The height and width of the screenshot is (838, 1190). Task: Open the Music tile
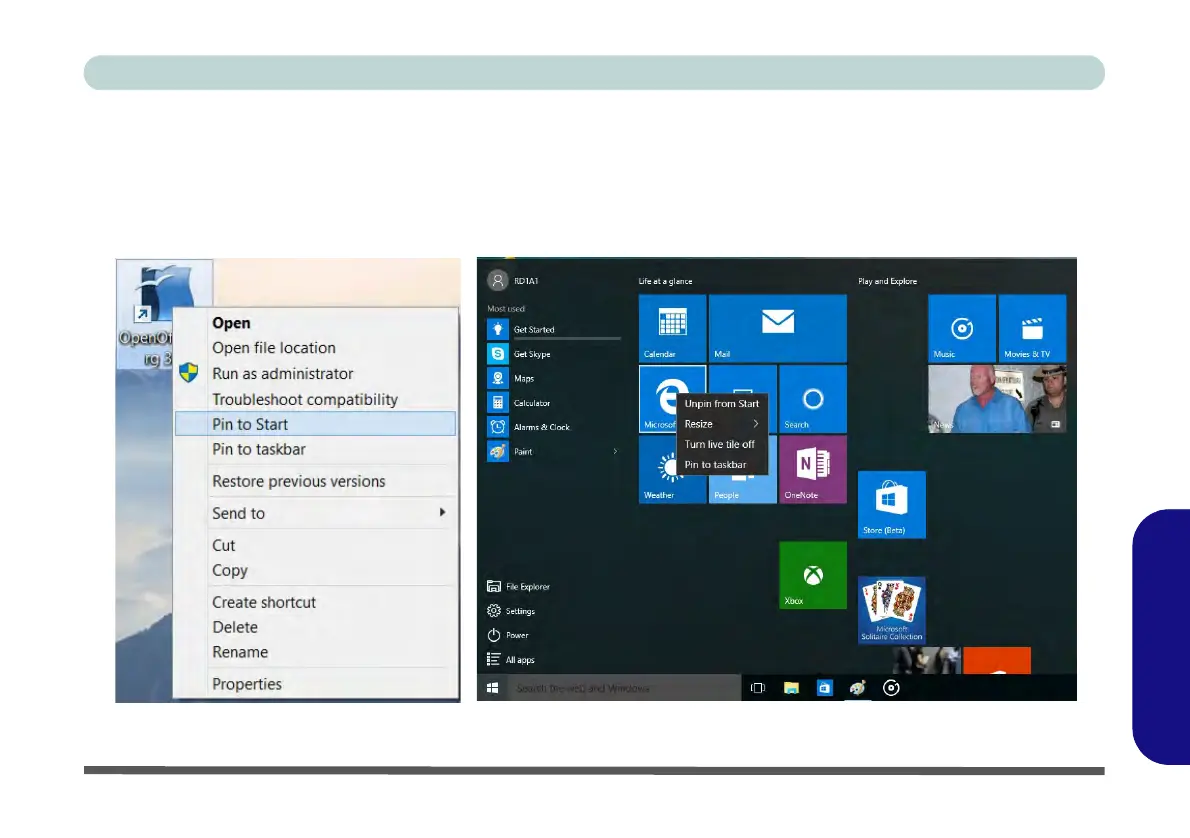point(962,328)
